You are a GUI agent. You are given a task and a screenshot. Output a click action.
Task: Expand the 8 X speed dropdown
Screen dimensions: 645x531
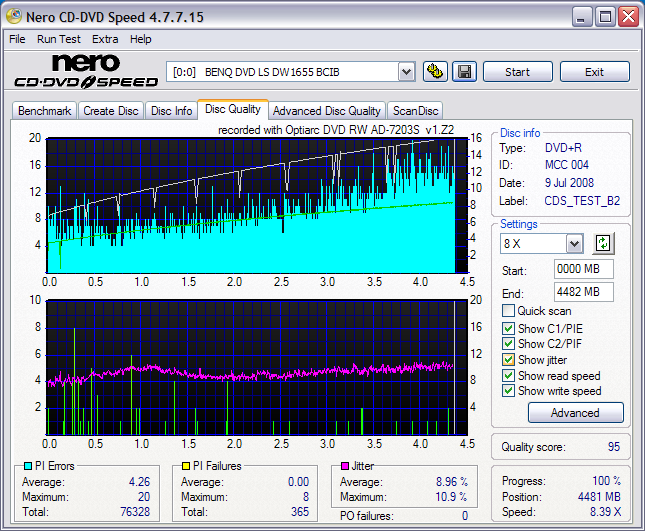pyautogui.click(x=574, y=244)
